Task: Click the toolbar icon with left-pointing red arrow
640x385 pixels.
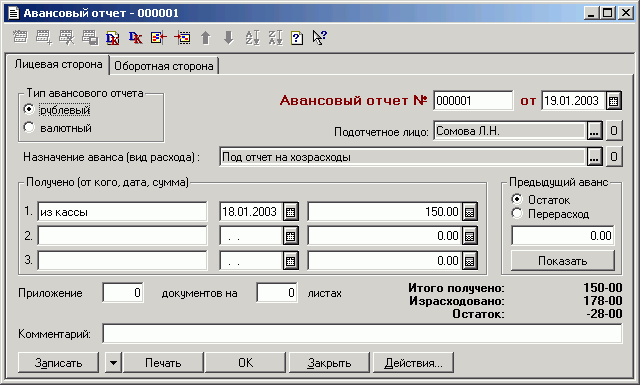Action: tap(159, 38)
